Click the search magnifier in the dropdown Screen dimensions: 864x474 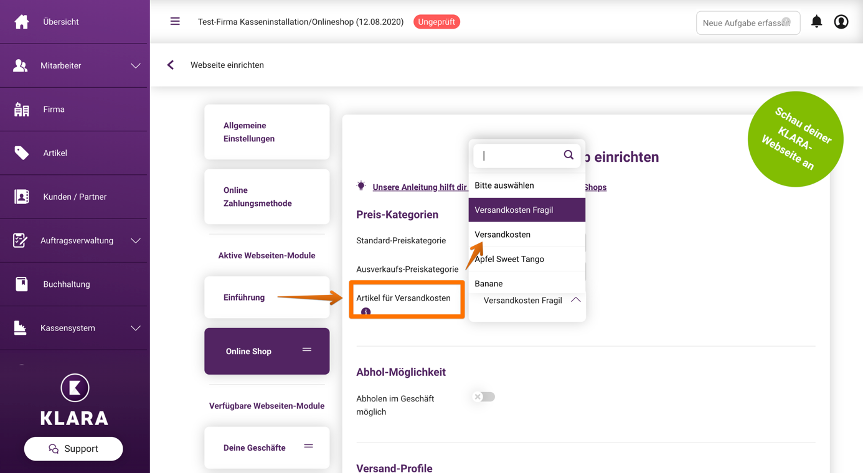pyautogui.click(x=569, y=155)
